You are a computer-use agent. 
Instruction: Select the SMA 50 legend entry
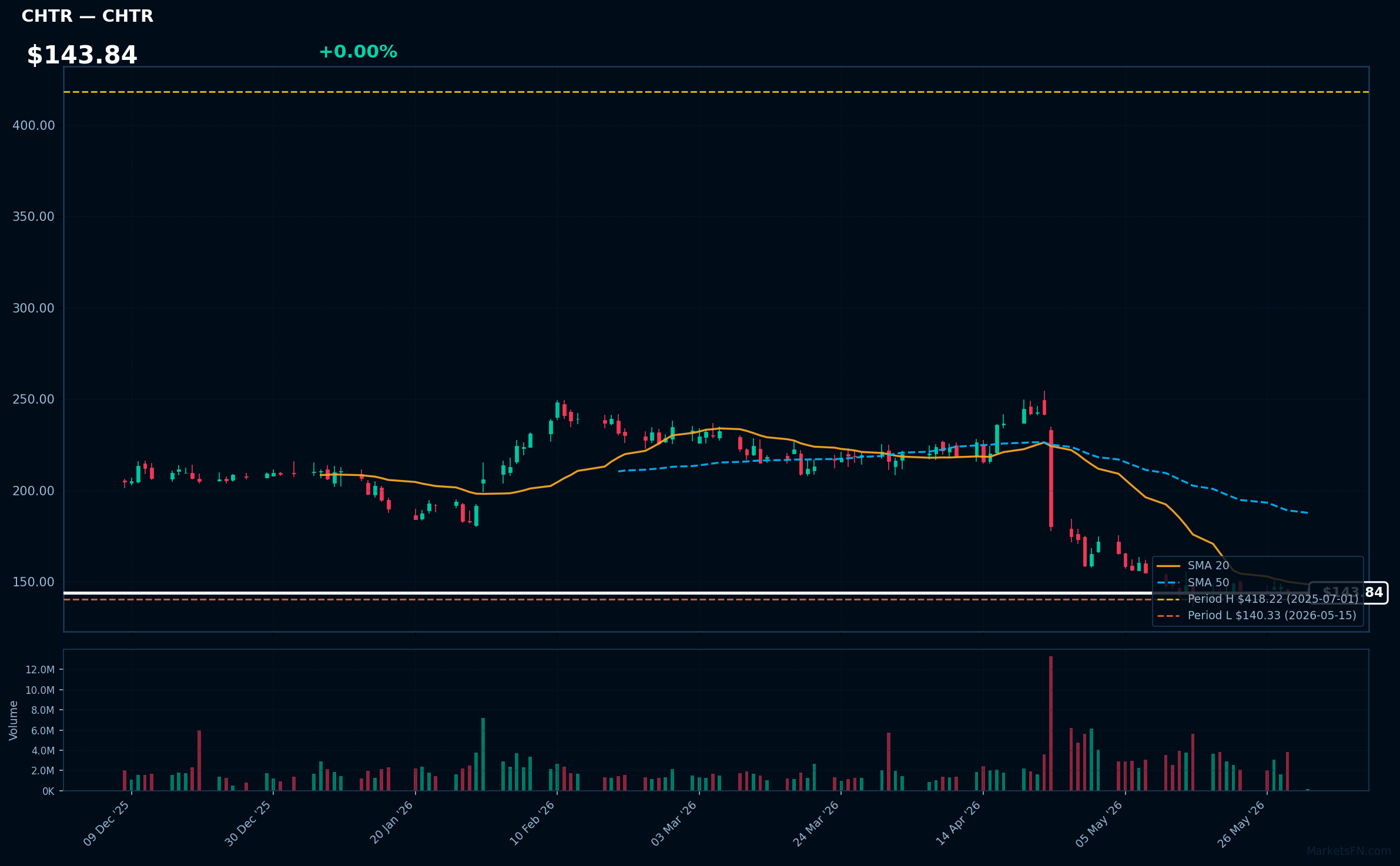(1193, 583)
